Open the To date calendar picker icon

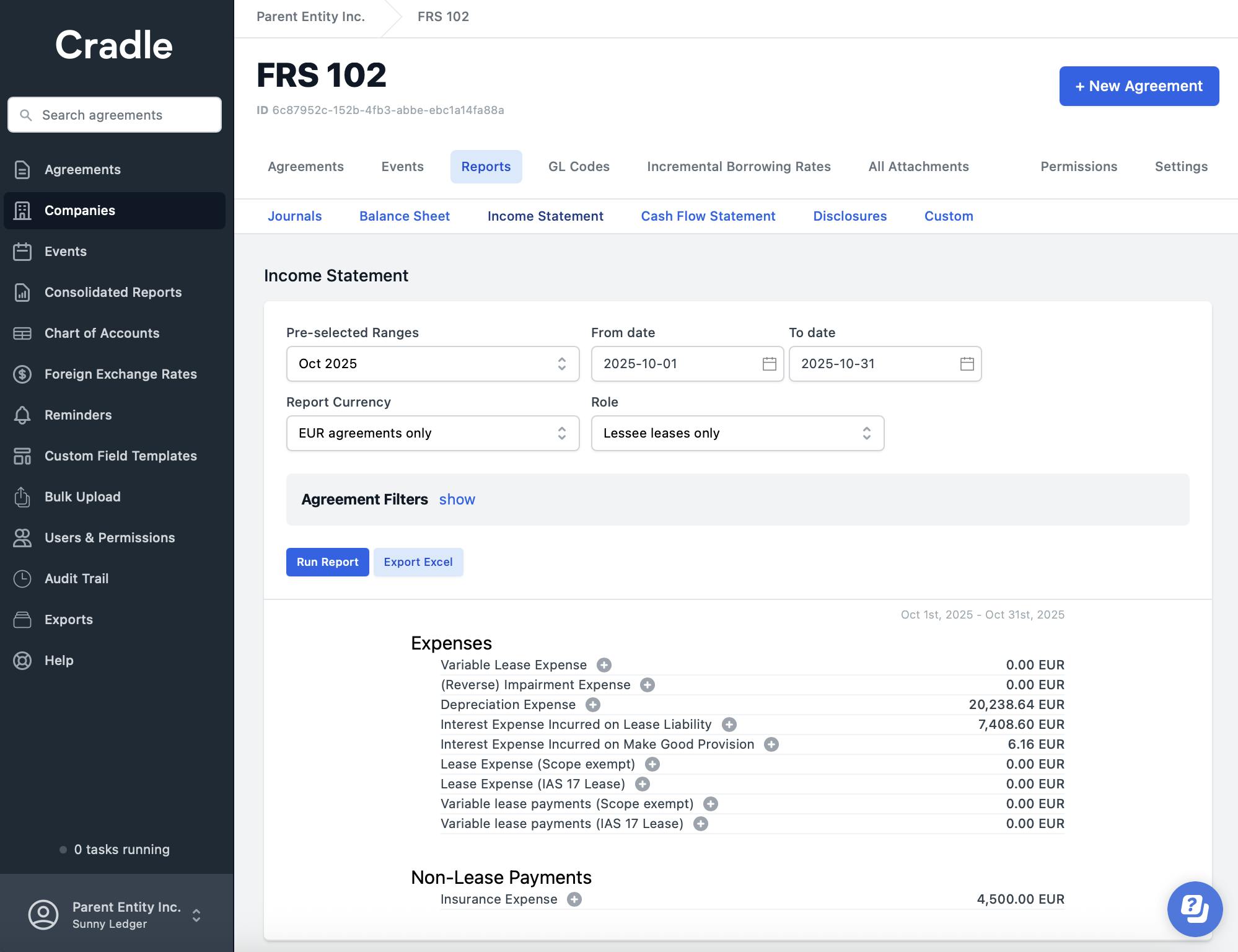tap(967, 364)
